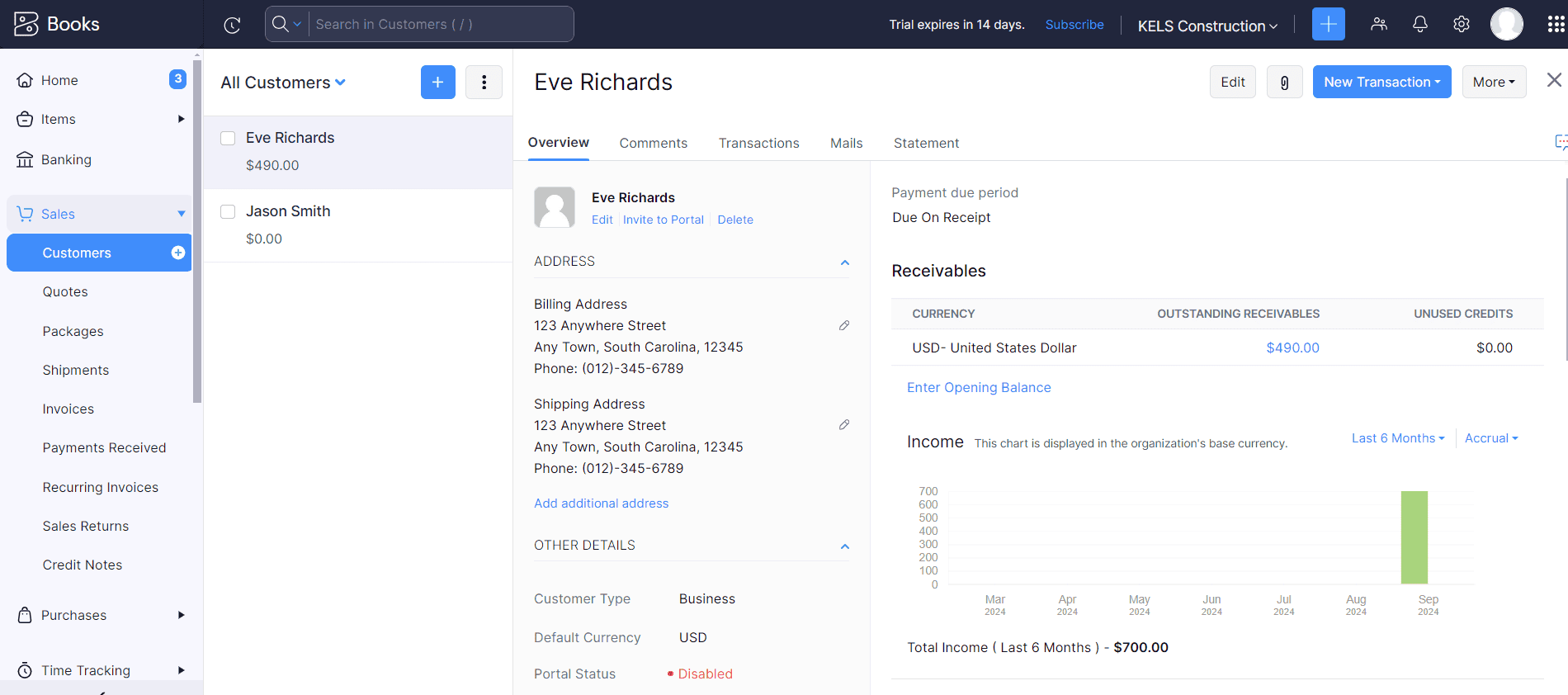Click the user profile avatar
Screen dimensions: 1568x695
[1507, 24]
